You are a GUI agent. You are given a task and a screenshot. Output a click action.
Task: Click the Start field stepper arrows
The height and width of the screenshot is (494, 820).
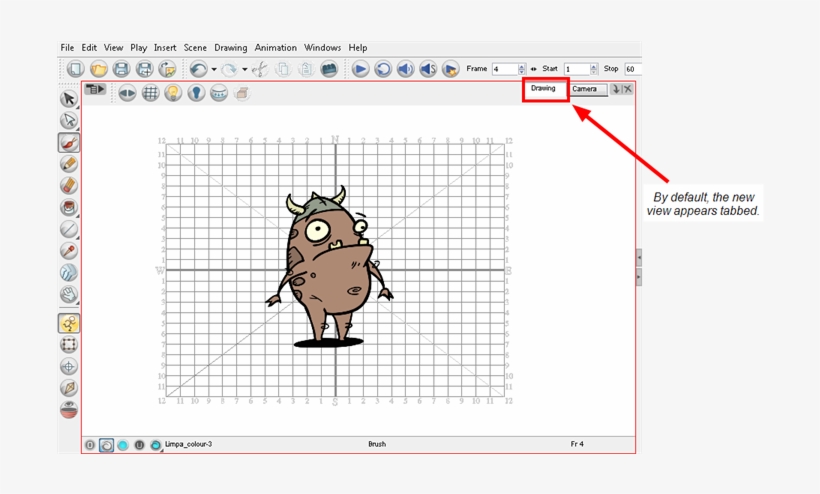click(594, 69)
